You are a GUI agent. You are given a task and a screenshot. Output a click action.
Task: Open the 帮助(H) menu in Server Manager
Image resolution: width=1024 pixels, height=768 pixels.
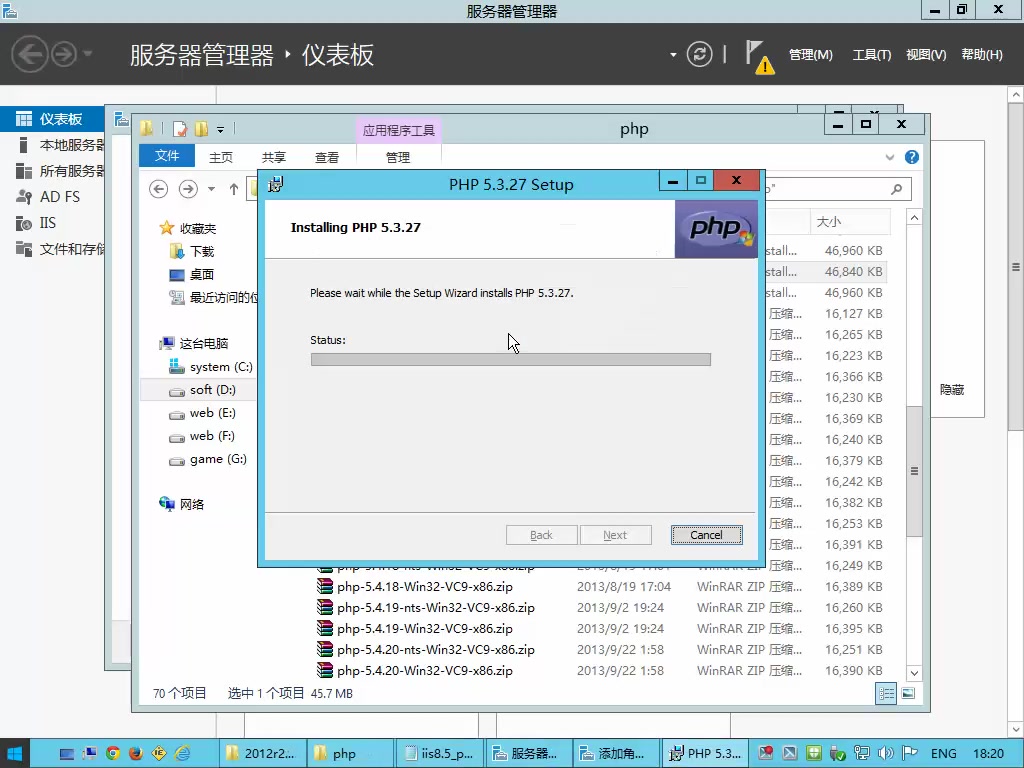pyautogui.click(x=982, y=55)
